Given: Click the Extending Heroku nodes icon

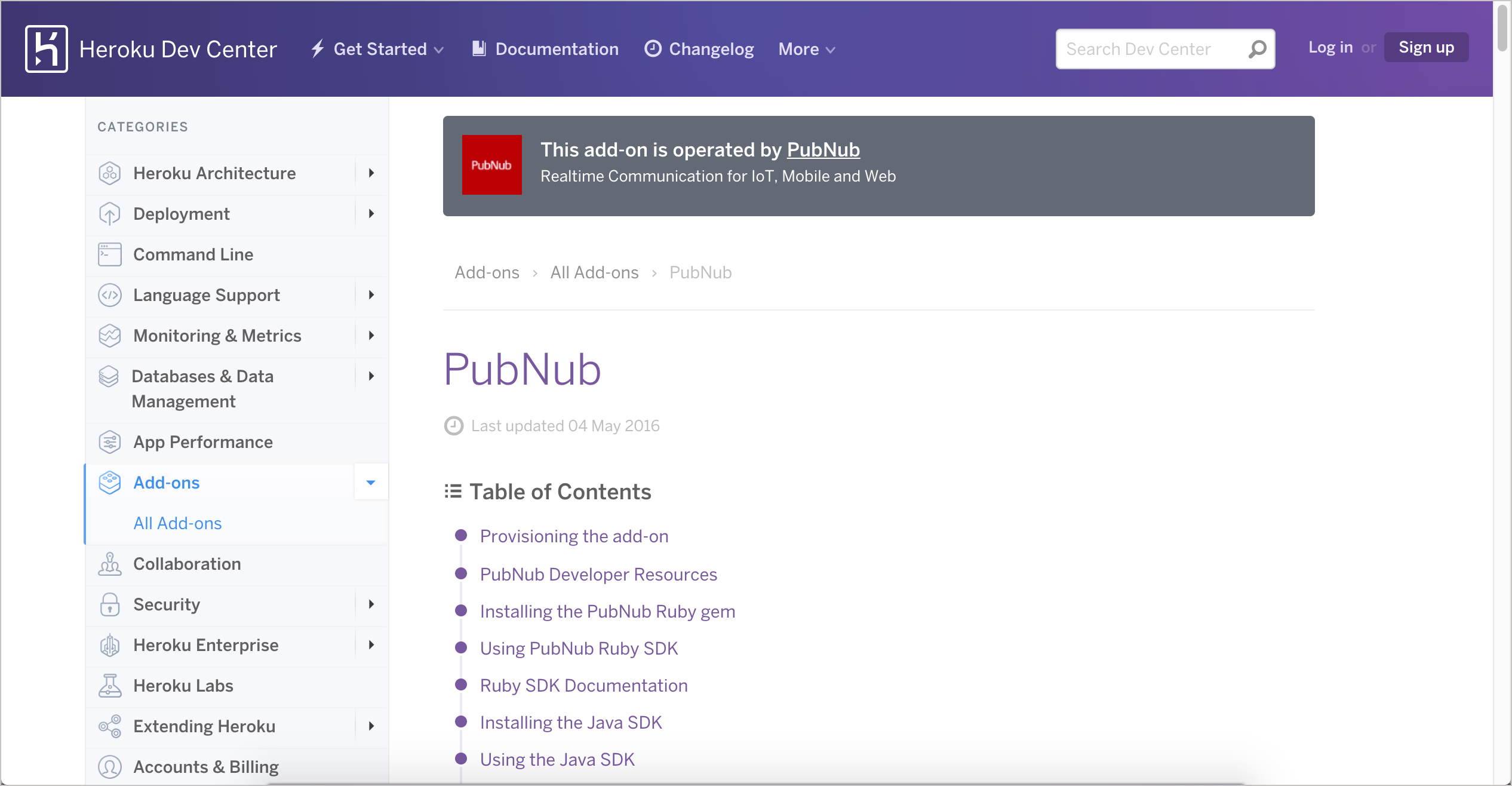Looking at the screenshot, I should pyautogui.click(x=110, y=726).
